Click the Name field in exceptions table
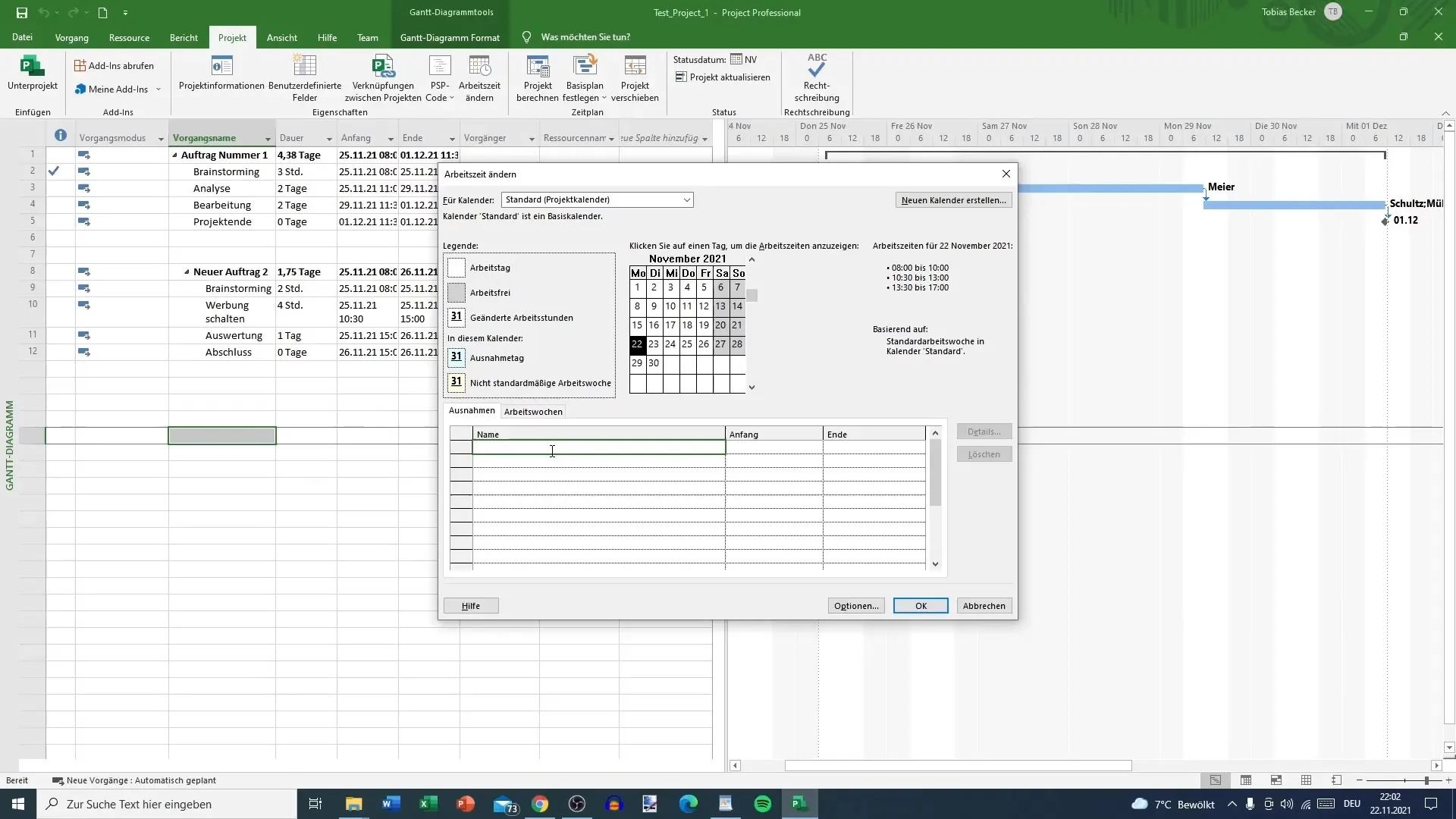The width and height of the screenshot is (1456, 819). [598, 447]
